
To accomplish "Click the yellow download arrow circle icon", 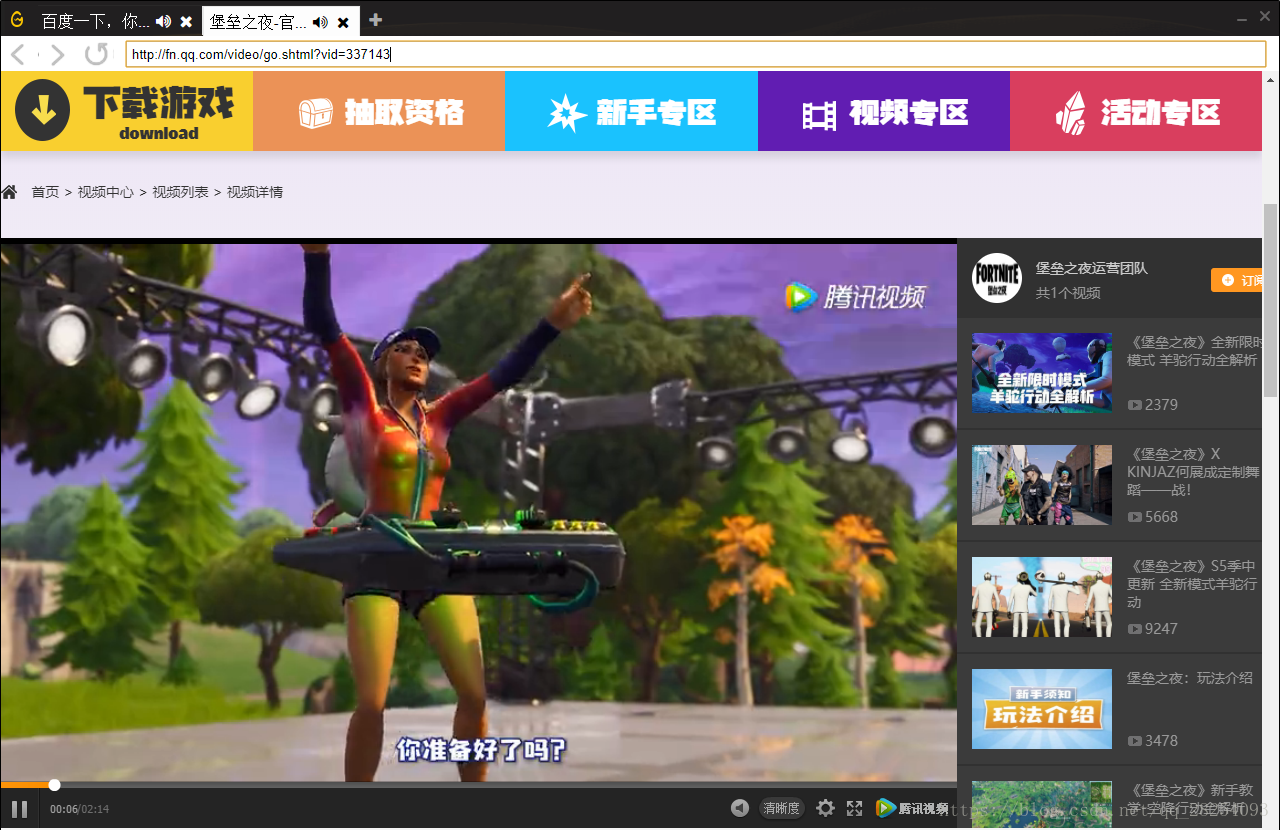I will (43, 110).
